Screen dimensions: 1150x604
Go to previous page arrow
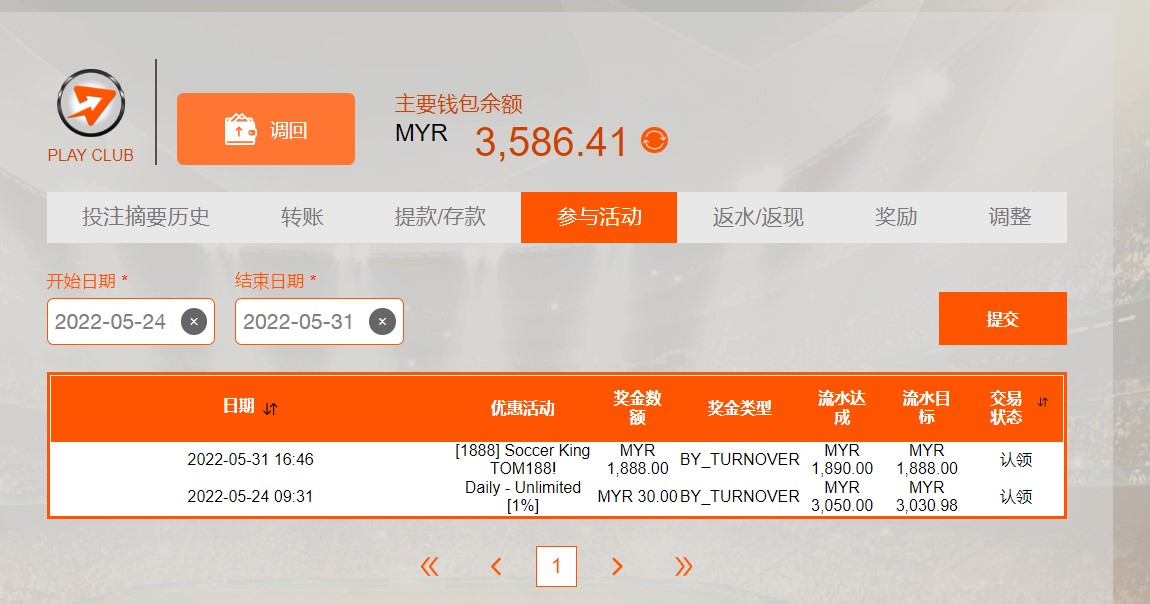click(x=496, y=567)
